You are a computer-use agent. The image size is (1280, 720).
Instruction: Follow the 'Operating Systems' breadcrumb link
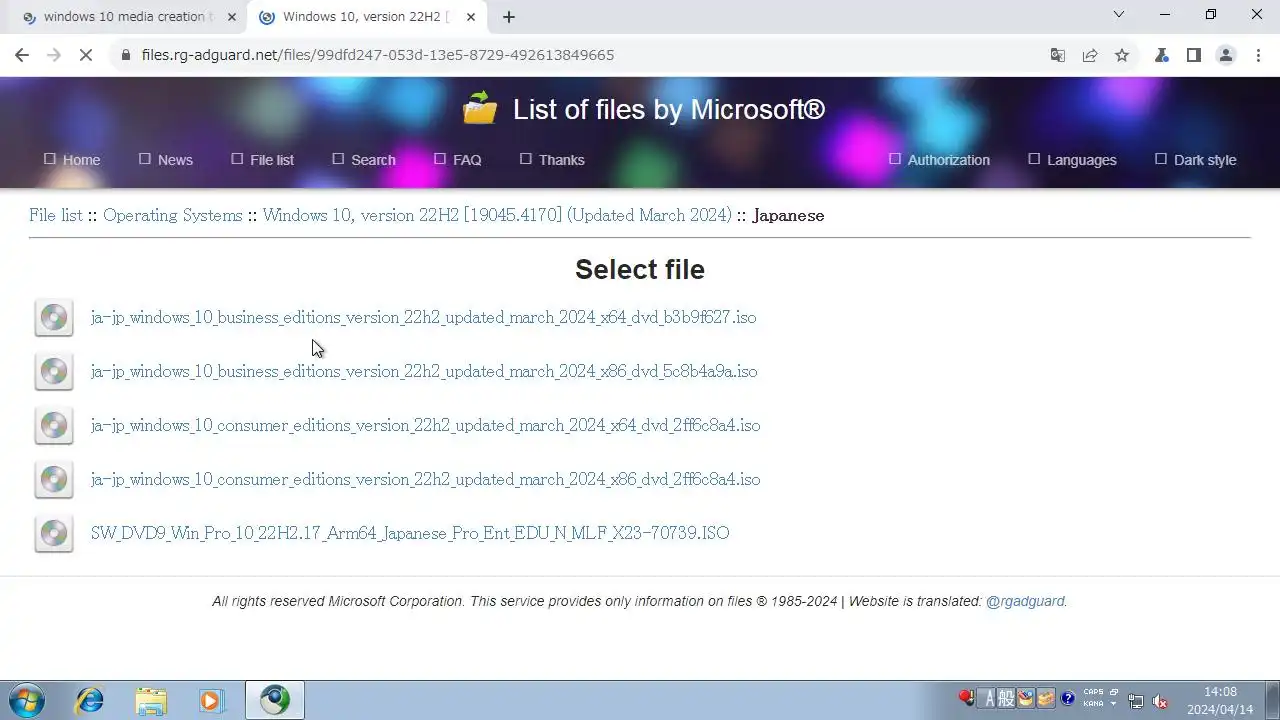[x=173, y=215]
